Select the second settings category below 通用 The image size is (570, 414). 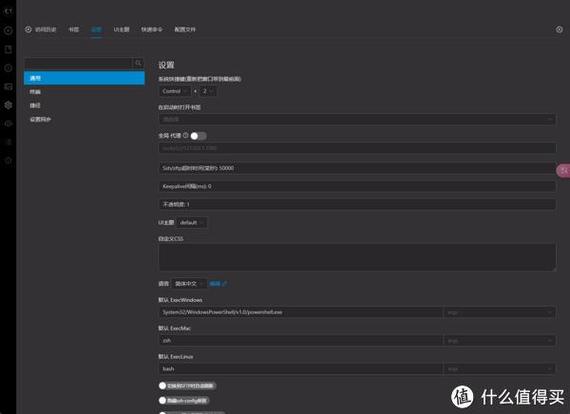[x=84, y=92]
